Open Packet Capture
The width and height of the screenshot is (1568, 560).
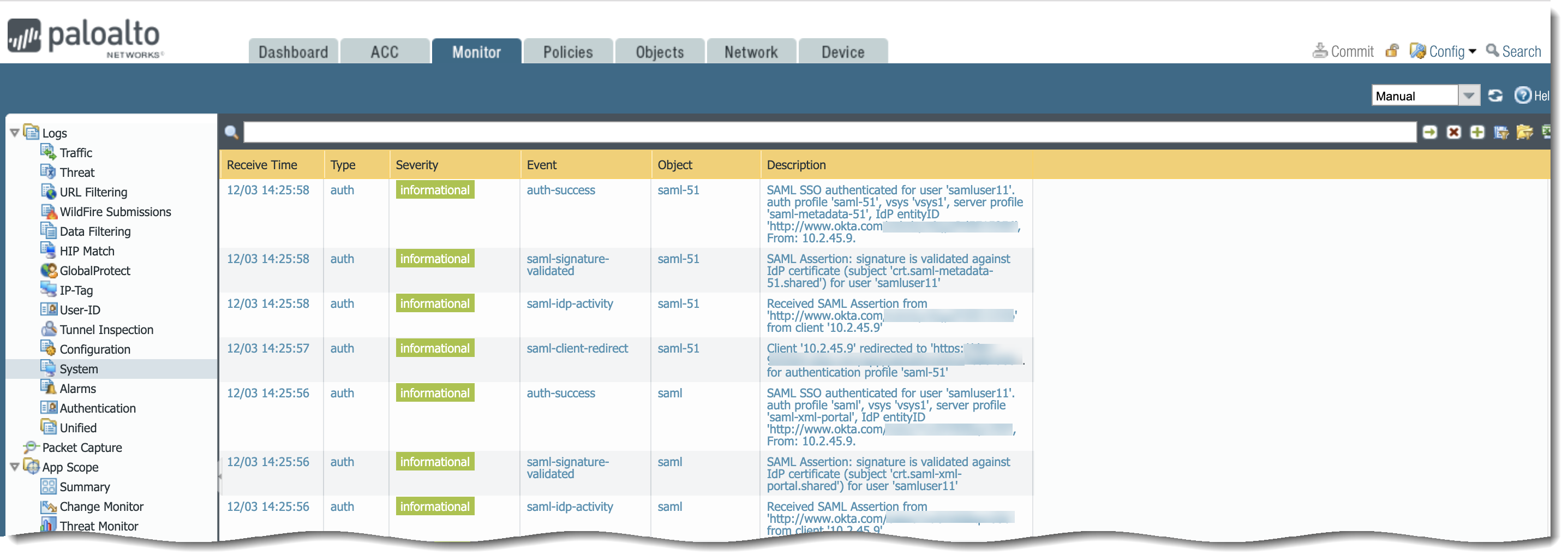(82, 448)
